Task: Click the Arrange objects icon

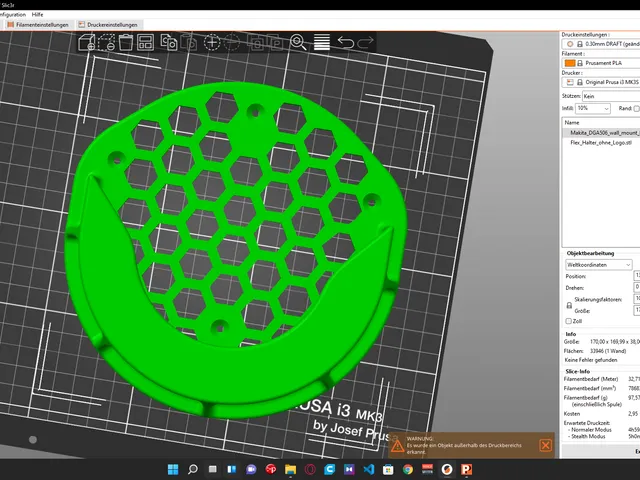Action: (145, 42)
